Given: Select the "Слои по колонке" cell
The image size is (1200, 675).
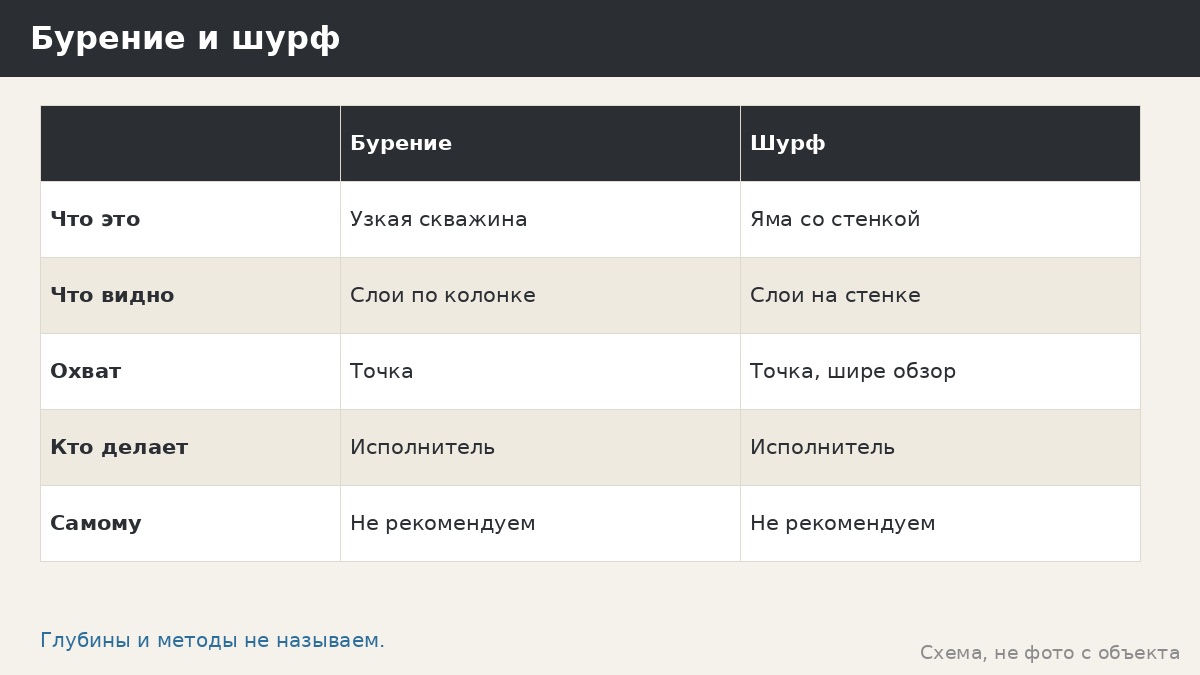Looking at the screenshot, I should [x=540, y=295].
